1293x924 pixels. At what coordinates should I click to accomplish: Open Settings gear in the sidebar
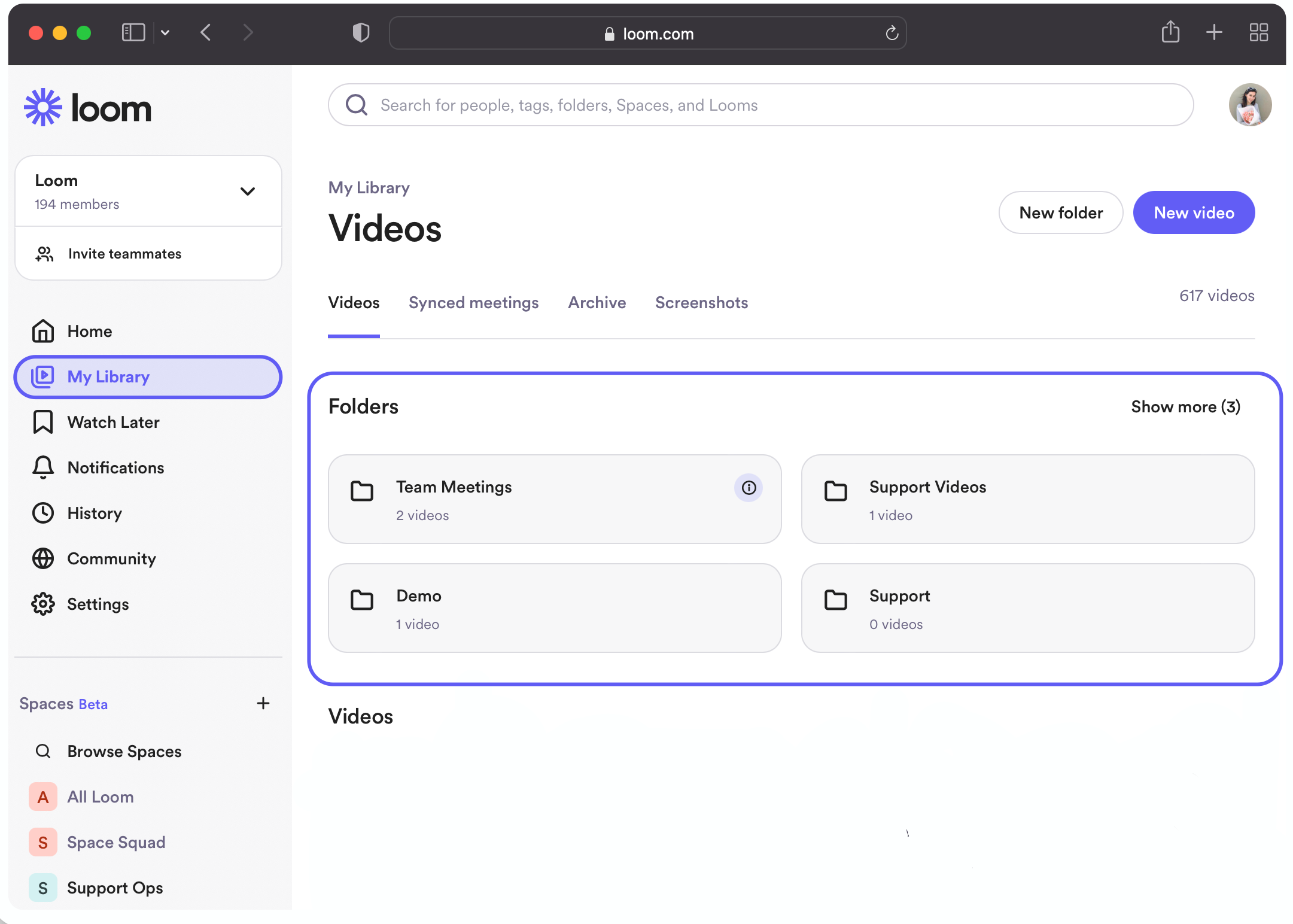pos(98,604)
